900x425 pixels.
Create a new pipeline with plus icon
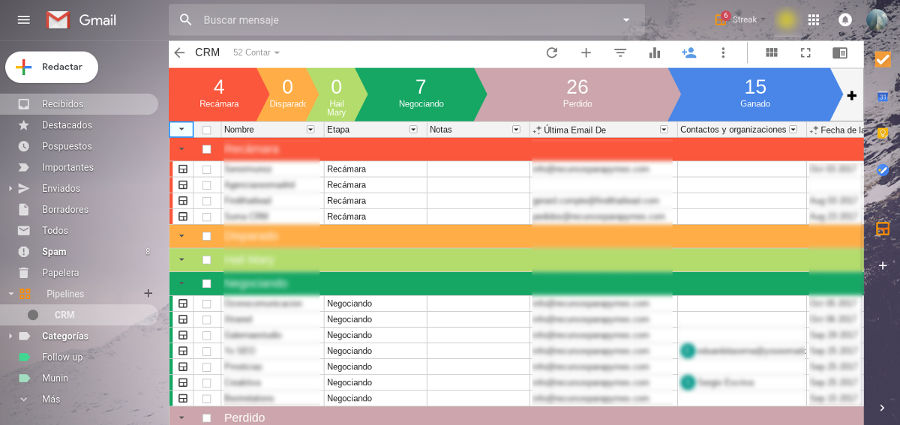click(x=148, y=293)
